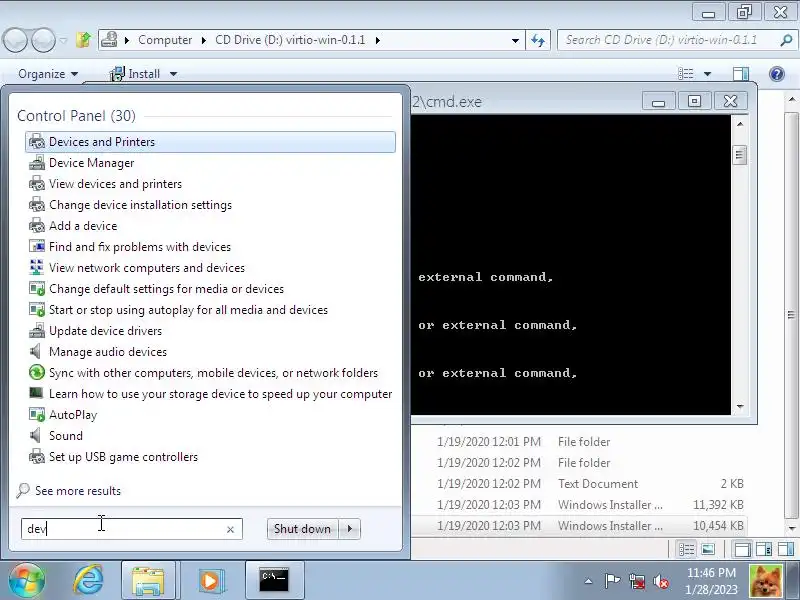Open Change default settings for media or devices

[x=166, y=288]
